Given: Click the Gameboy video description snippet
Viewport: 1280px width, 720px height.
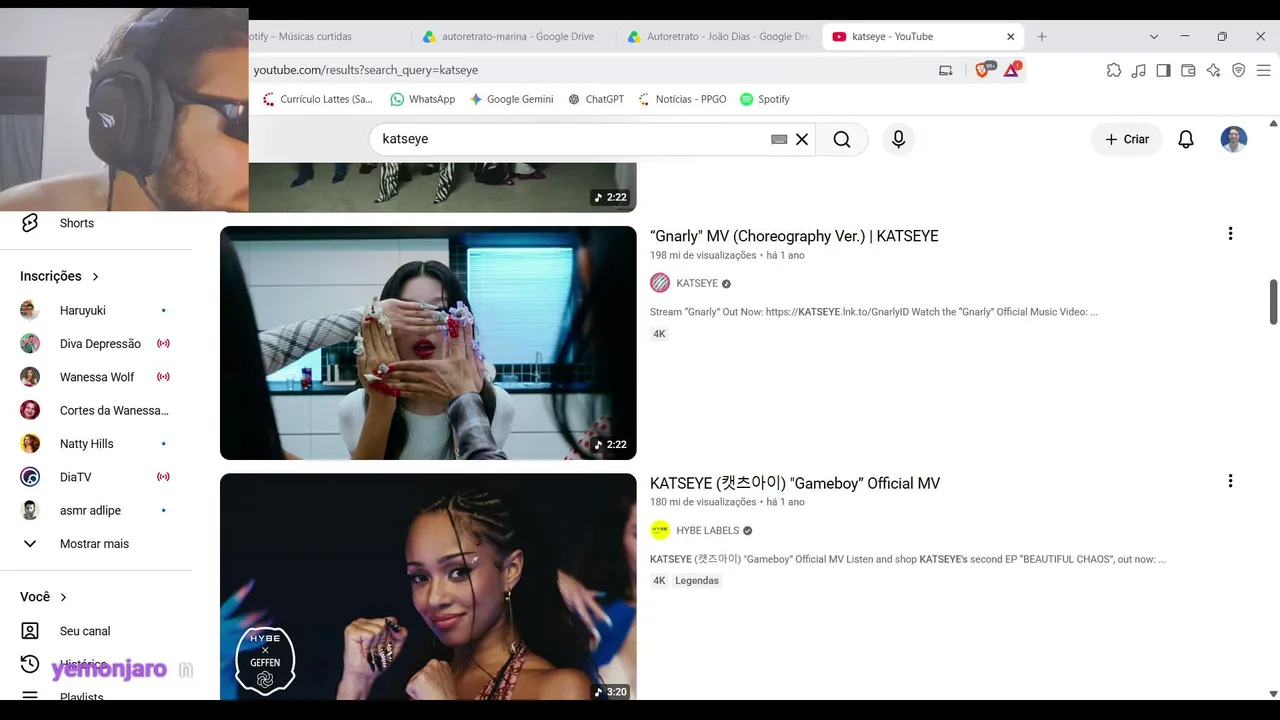Looking at the screenshot, I should click(908, 559).
